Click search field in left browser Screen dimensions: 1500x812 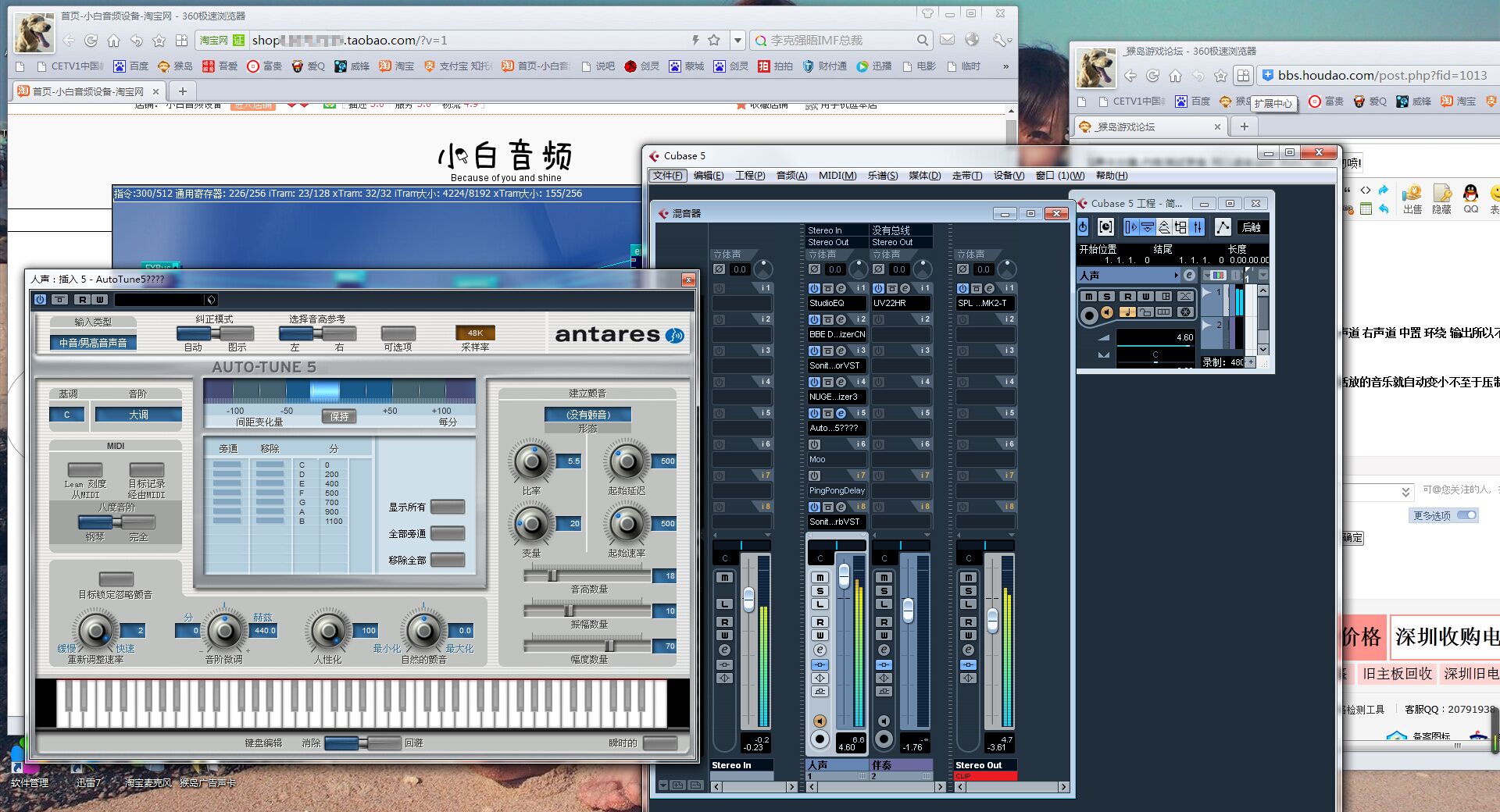click(841, 41)
